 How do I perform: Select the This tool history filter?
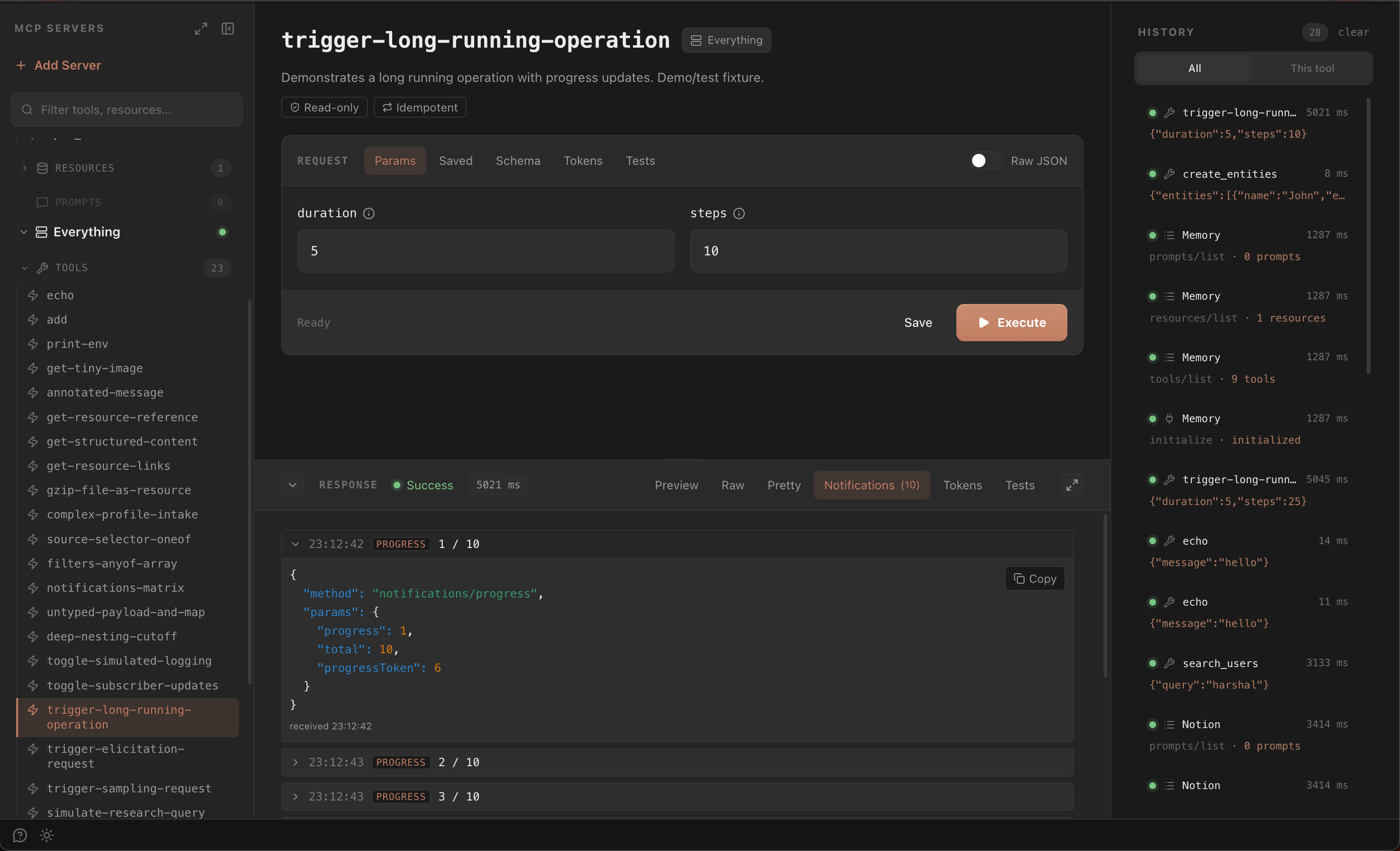click(x=1312, y=68)
